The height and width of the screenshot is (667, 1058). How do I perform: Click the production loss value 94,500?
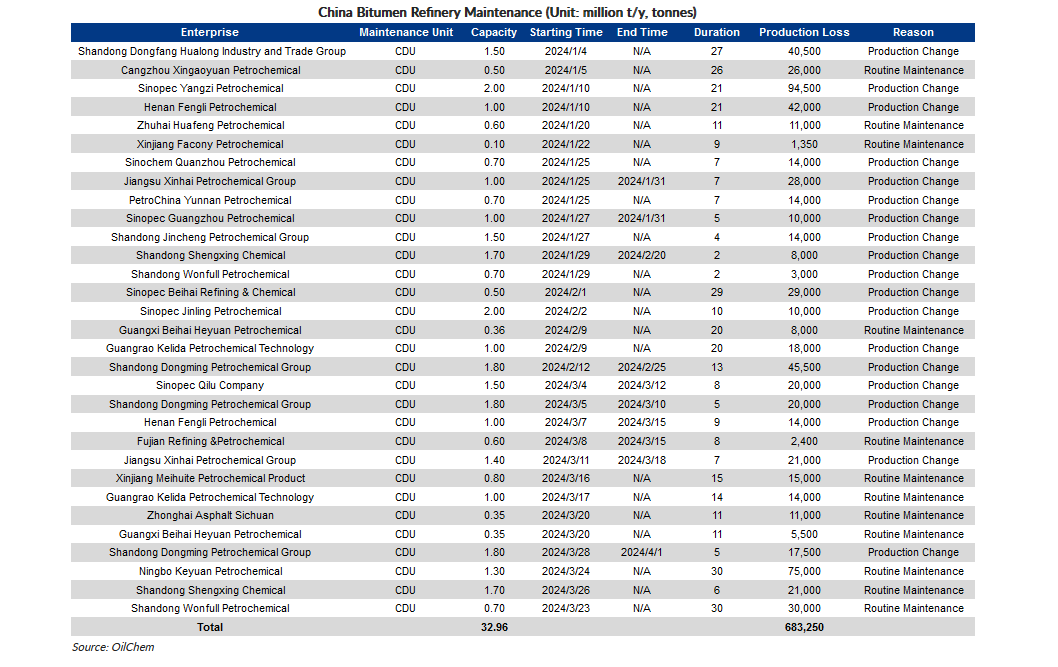804,88
